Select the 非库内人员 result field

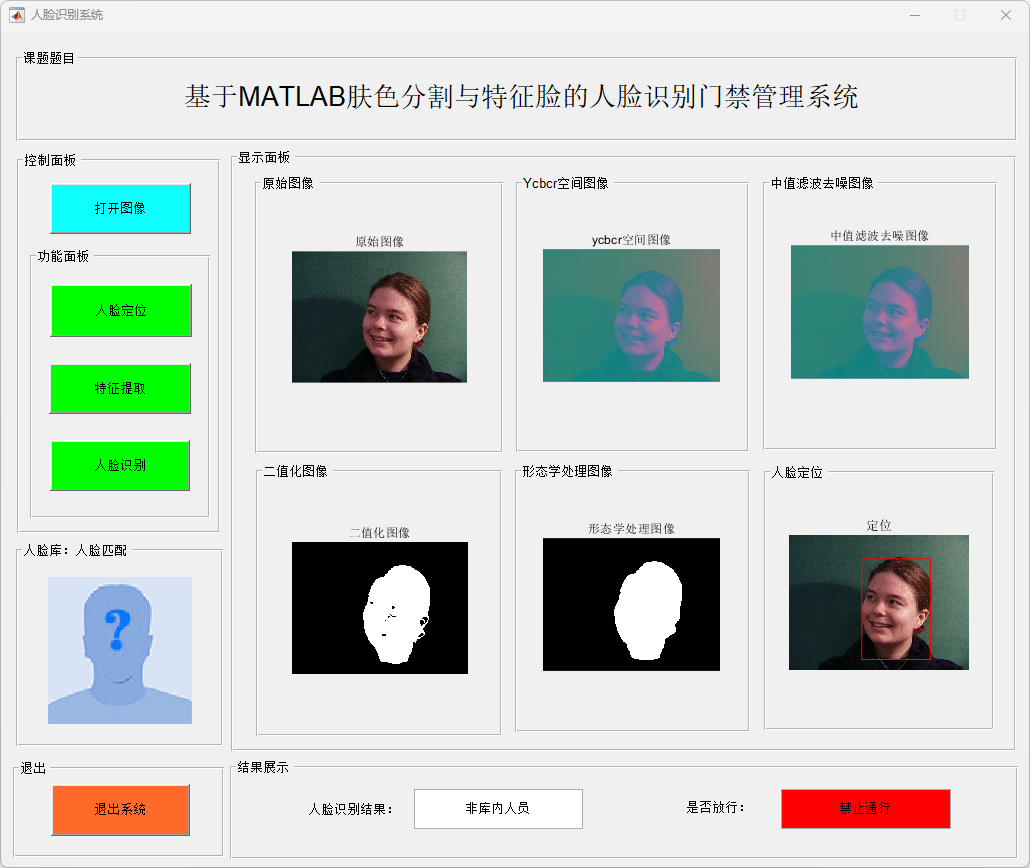point(498,808)
